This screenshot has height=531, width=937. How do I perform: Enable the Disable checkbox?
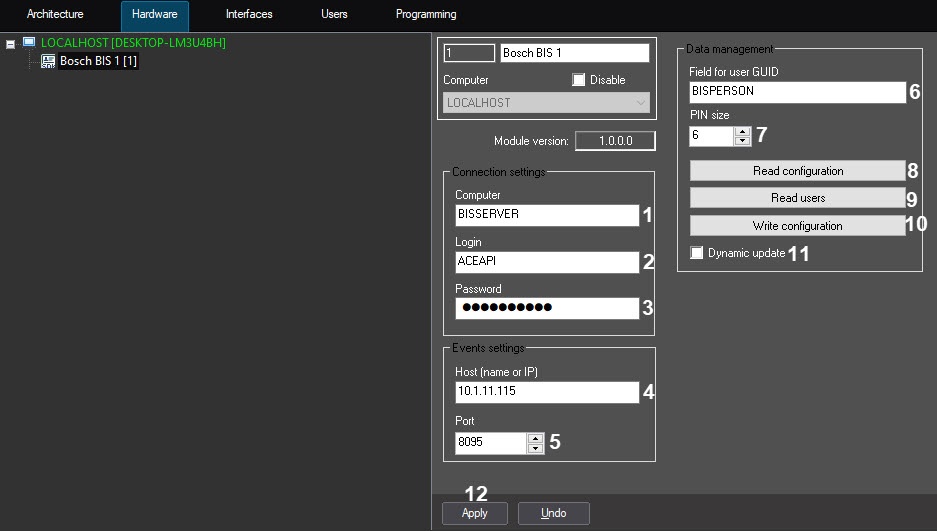pyautogui.click(x=578, y=80)
